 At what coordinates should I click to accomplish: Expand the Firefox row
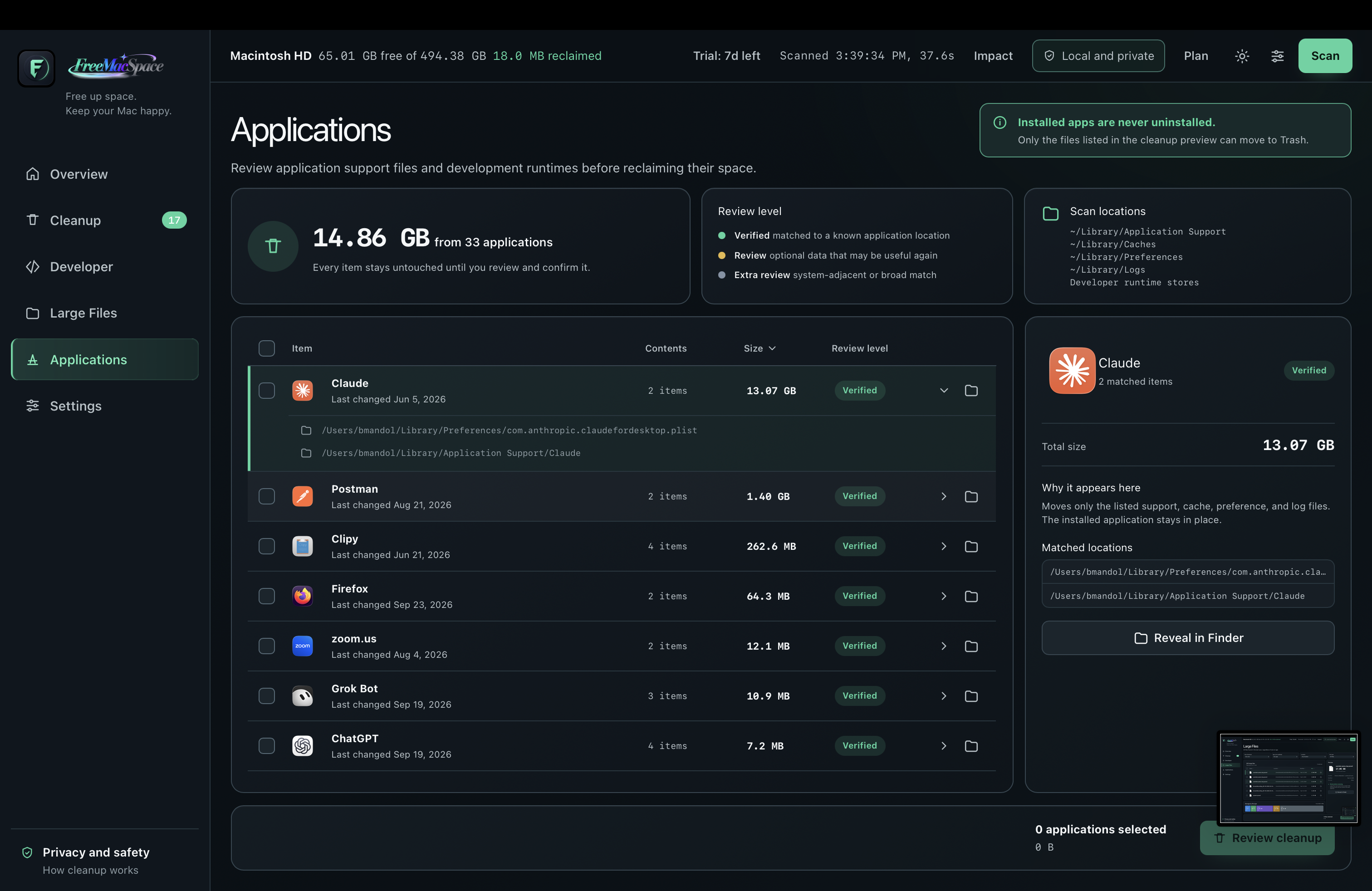tap(944, 596)
